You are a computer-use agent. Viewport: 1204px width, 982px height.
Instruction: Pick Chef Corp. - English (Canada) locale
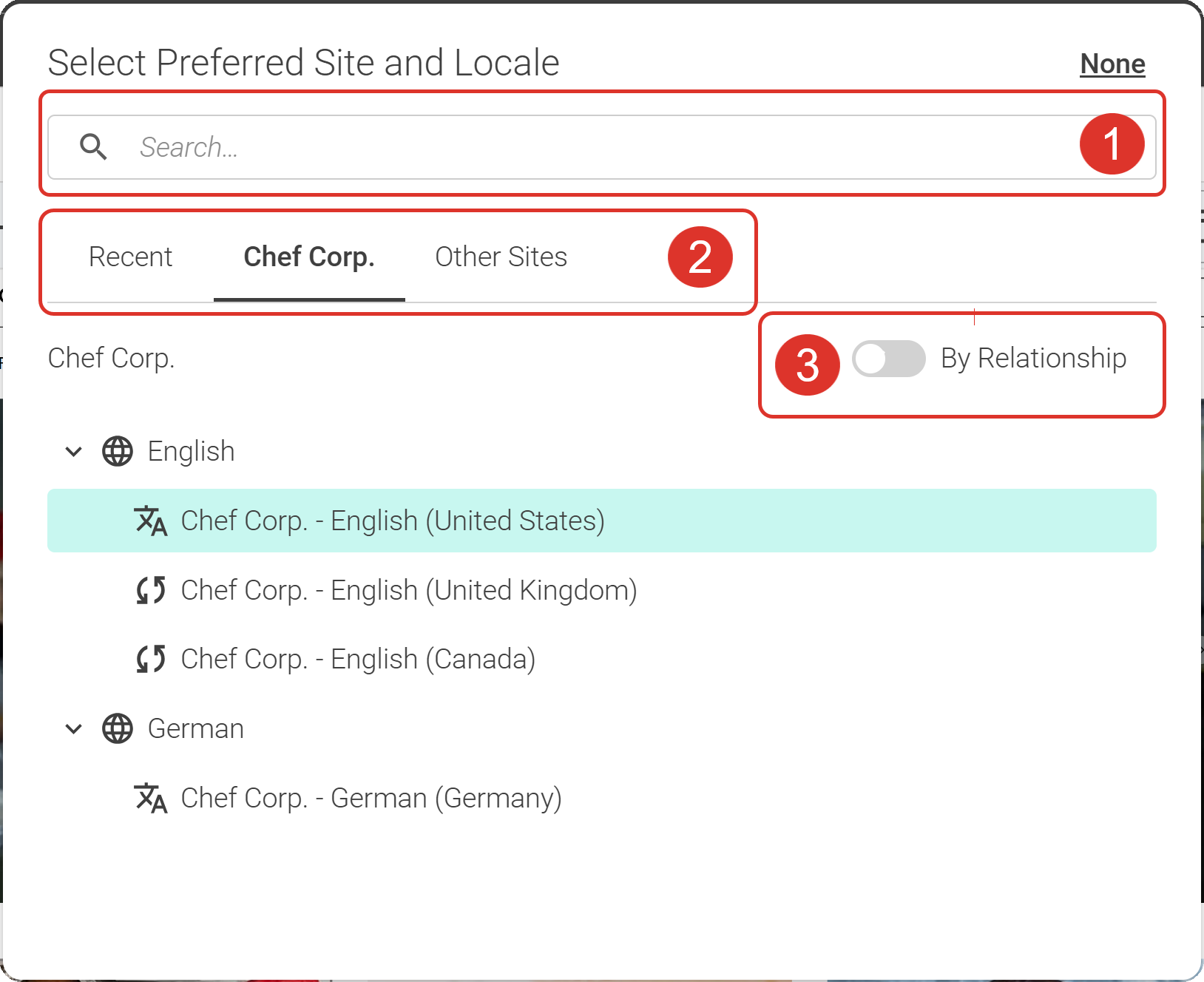[x=358, y=659]
